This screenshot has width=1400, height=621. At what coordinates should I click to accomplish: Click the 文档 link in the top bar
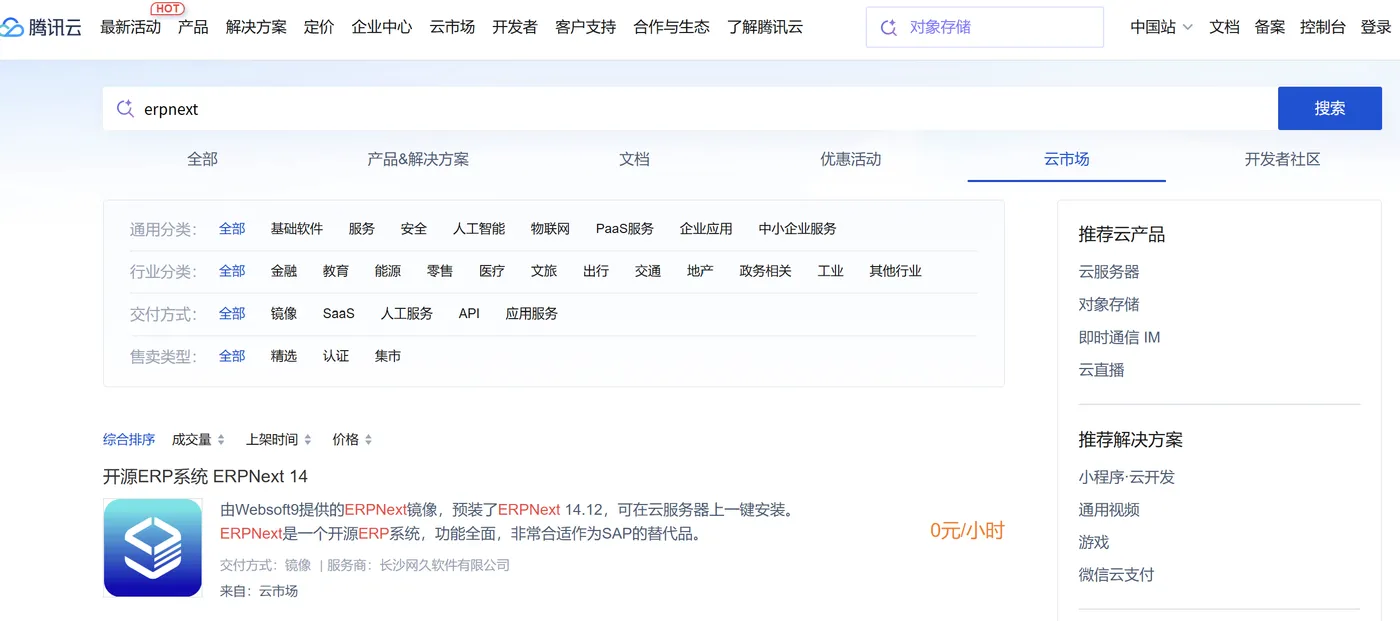[x=1224, y=27]
